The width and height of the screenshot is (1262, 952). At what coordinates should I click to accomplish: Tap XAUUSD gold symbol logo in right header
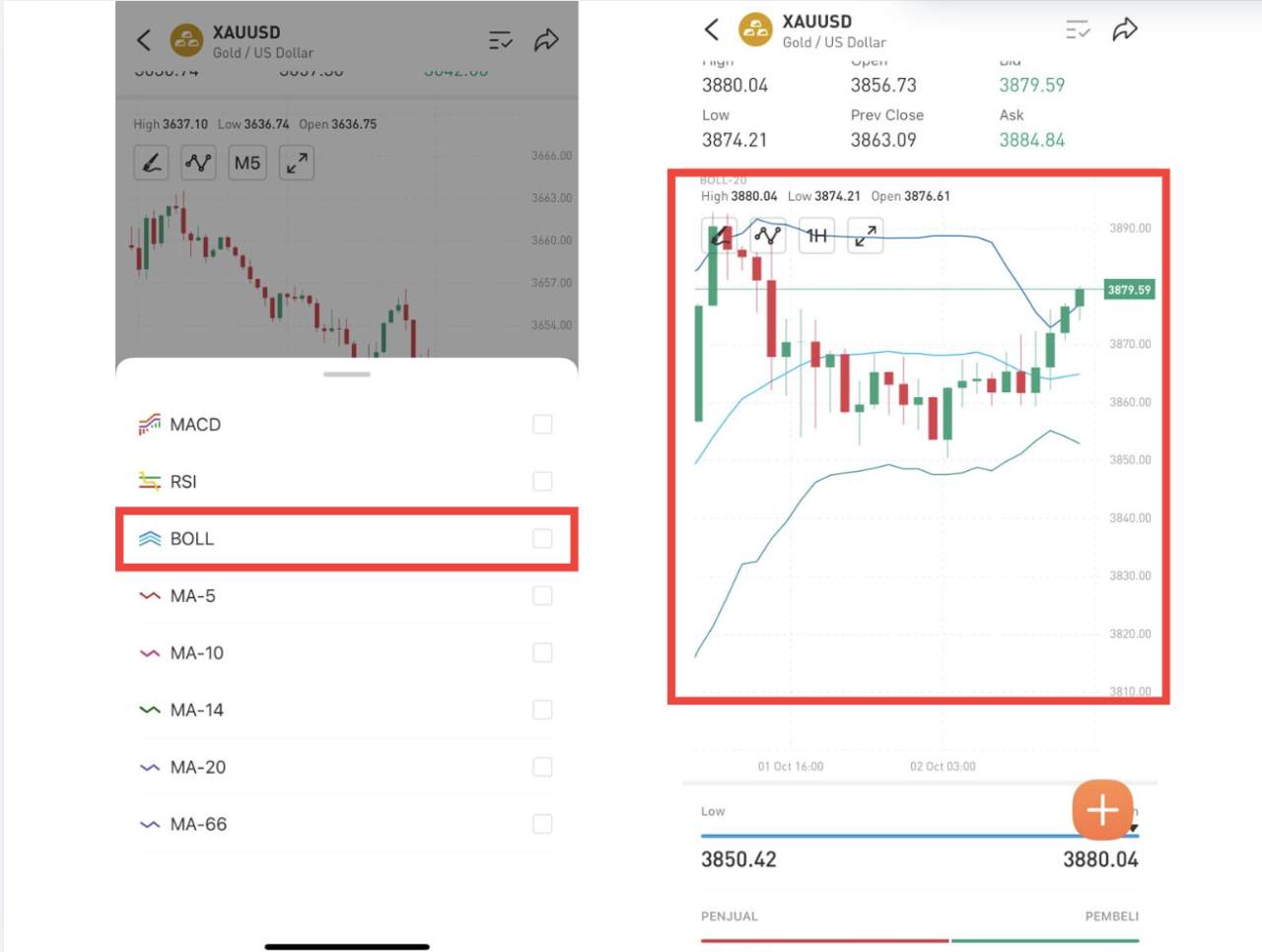[x=756, y=30]
